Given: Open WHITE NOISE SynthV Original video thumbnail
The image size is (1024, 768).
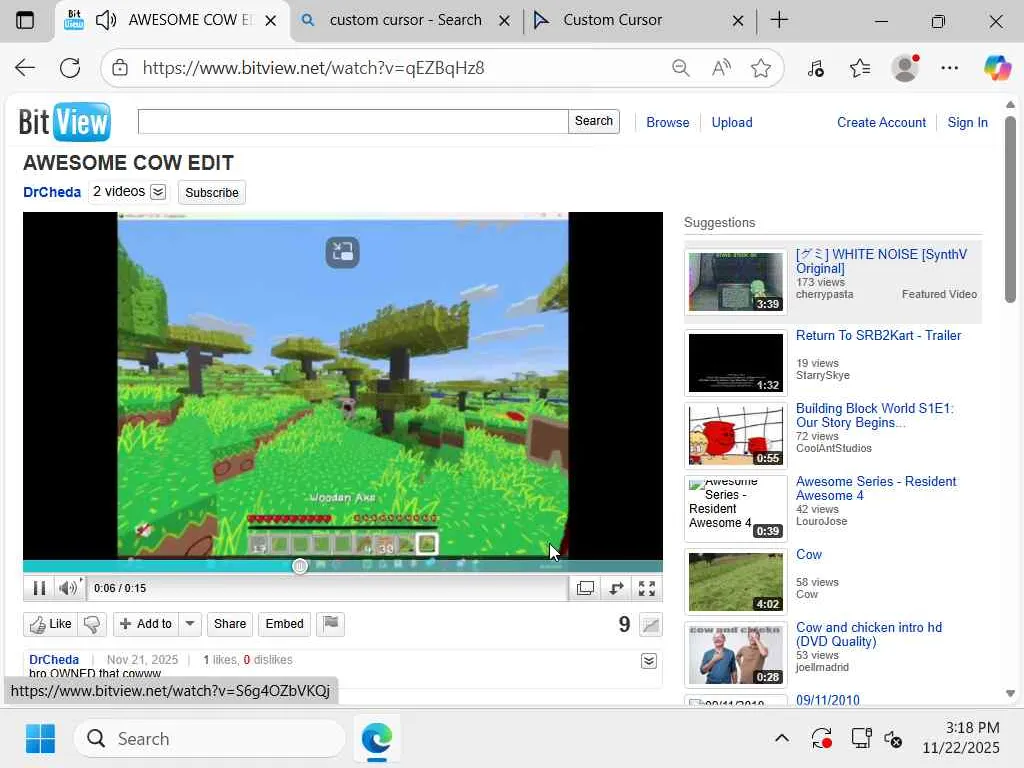Looking at the screenshot, I should coord(736,281).
